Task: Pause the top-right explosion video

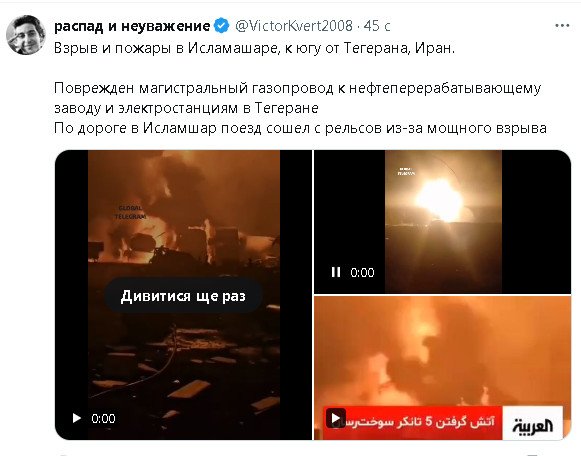Action: pyautogui.click(x=336, y=272)
